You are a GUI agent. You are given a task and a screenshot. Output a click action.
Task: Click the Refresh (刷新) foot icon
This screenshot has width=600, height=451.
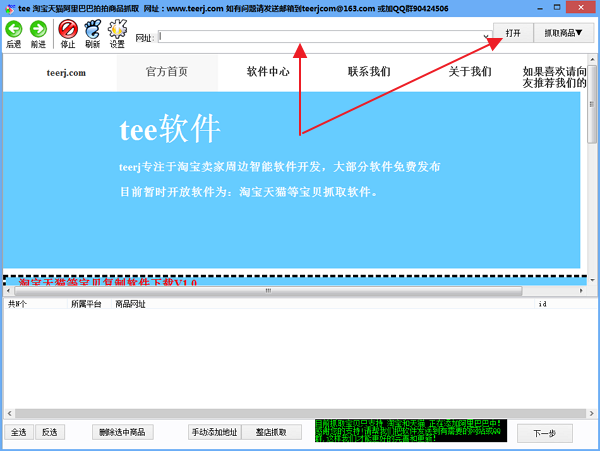93,29
